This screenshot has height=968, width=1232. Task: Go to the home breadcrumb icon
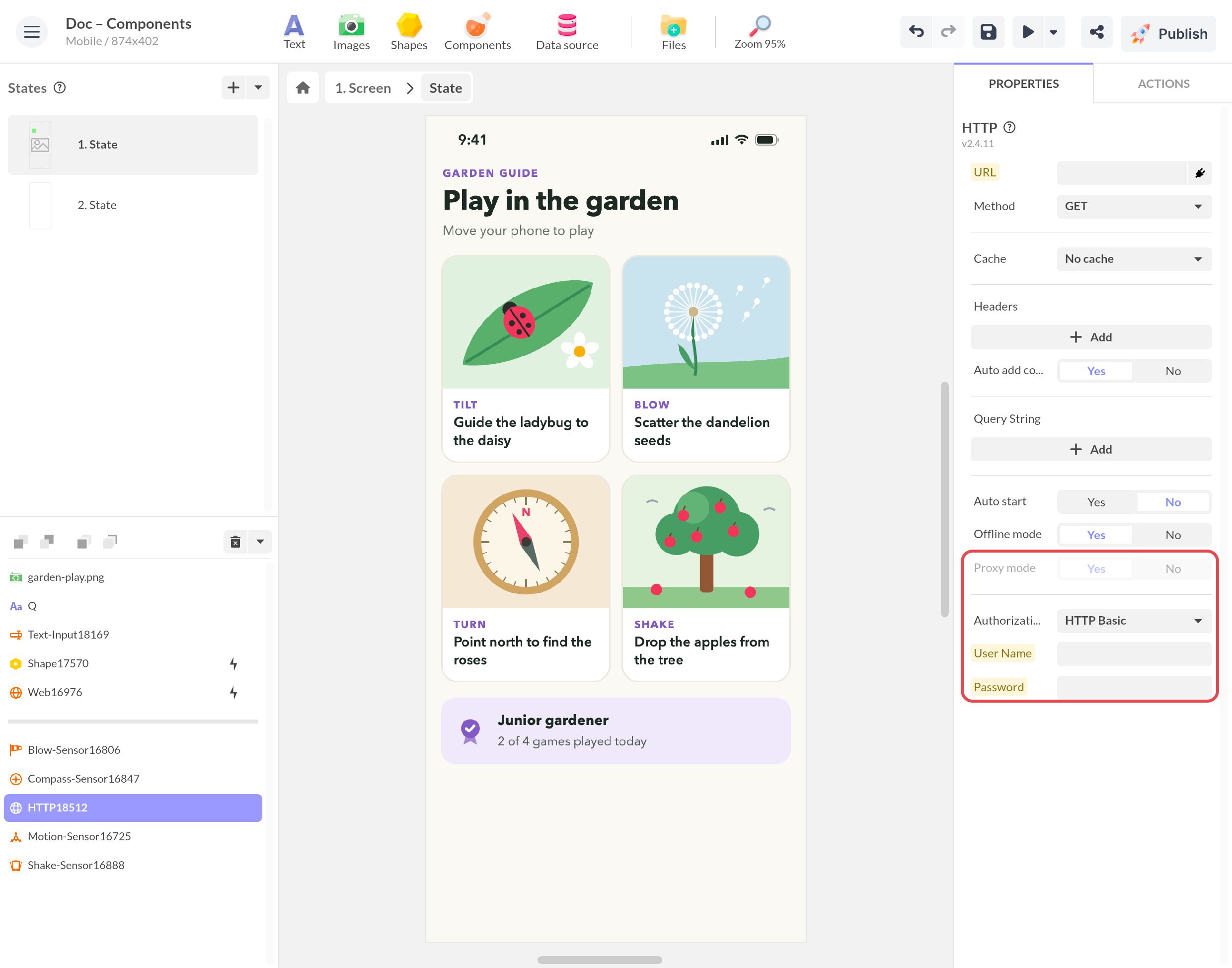point(303,88)
